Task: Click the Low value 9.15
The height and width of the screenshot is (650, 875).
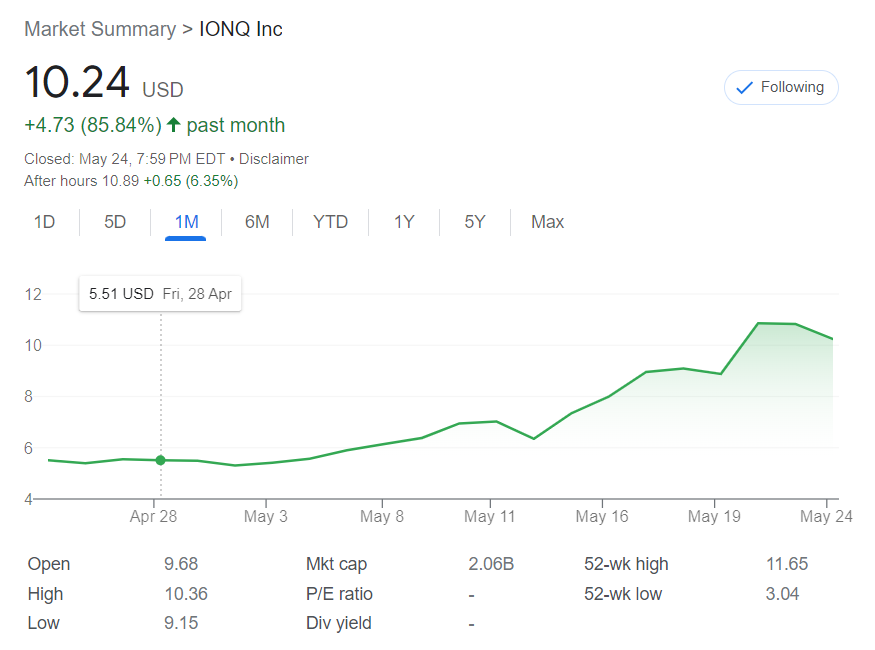Action: (x=181, y=623)
